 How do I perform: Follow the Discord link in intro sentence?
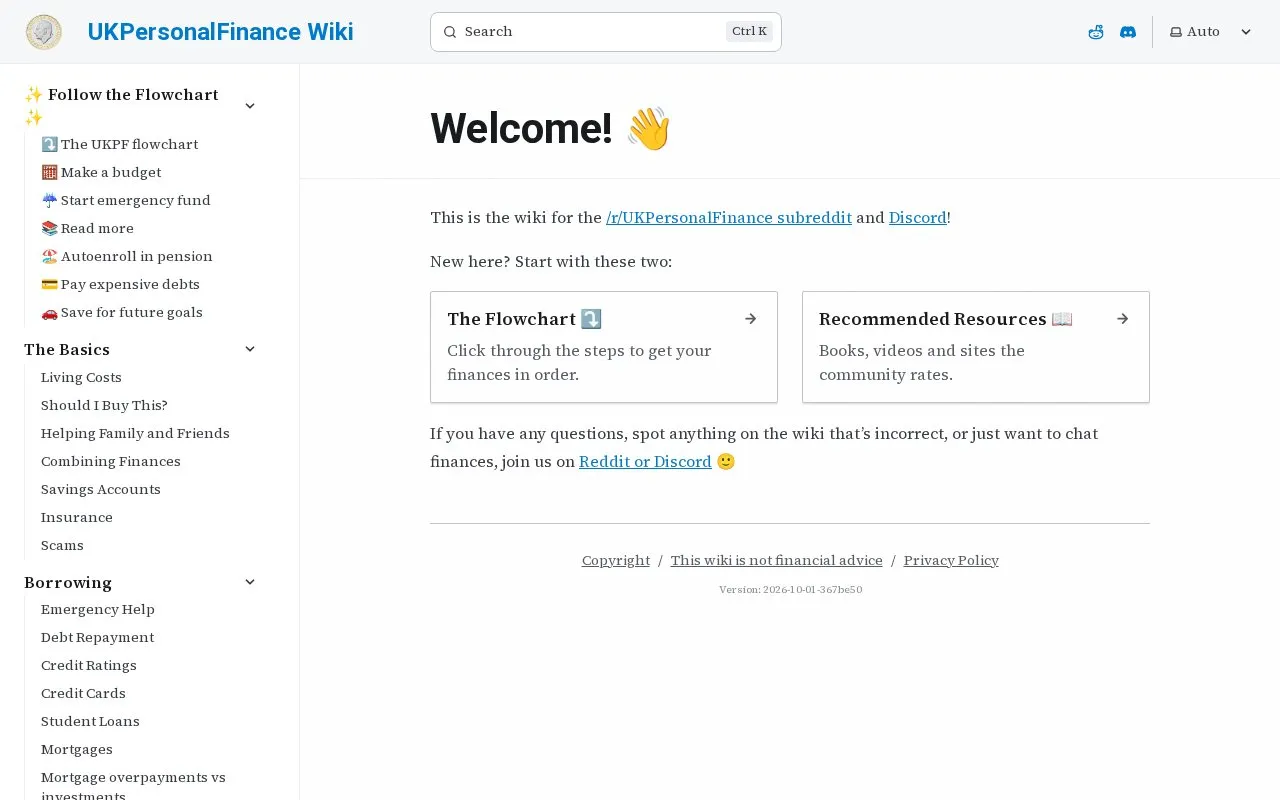(917, 218)
